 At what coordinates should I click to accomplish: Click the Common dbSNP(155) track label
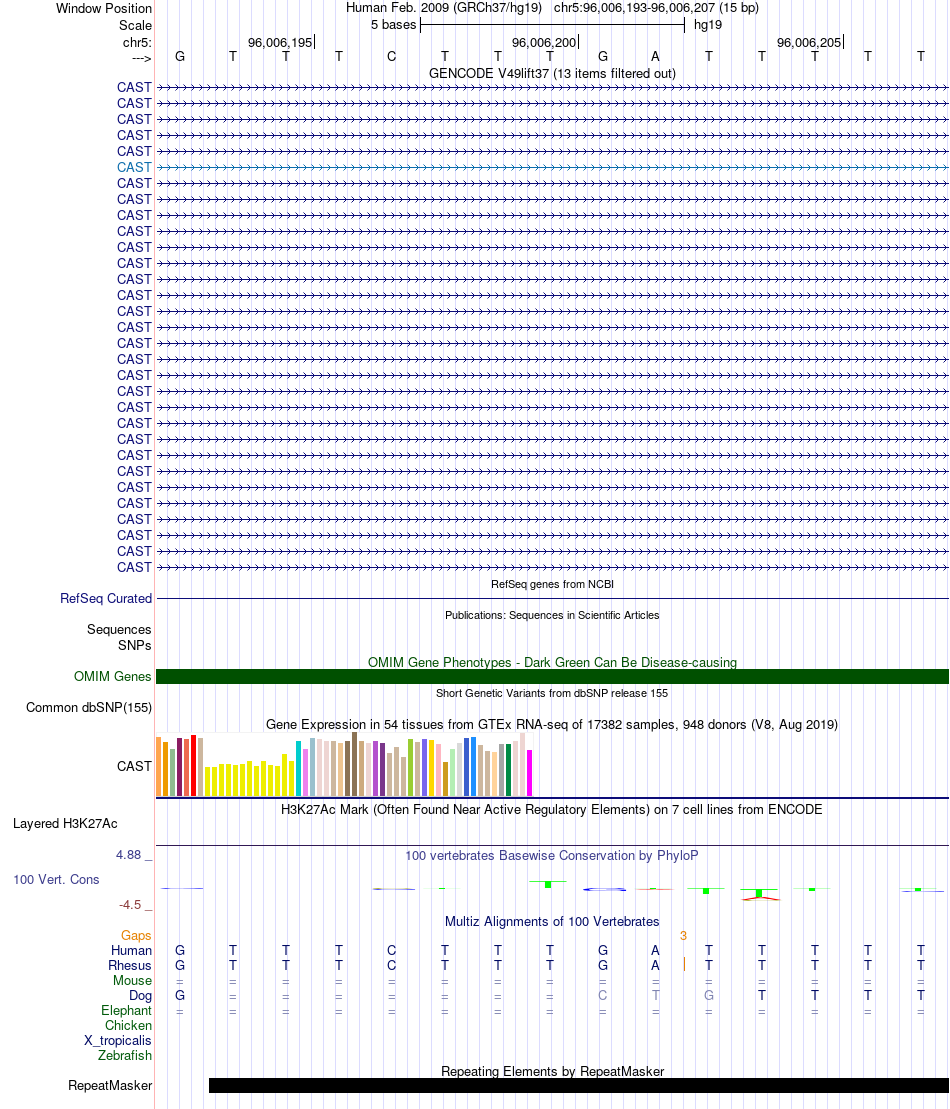pyautogui.click(x=89, y=707)
